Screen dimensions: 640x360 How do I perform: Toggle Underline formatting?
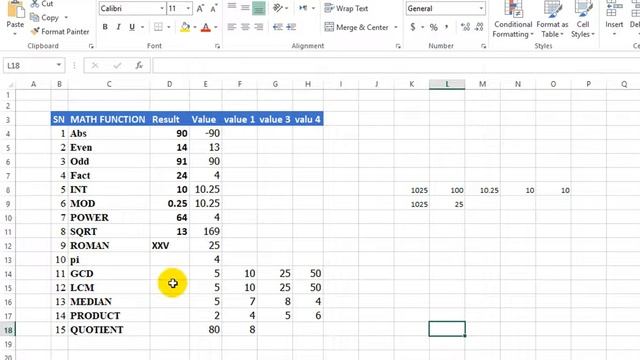[132, 27]
